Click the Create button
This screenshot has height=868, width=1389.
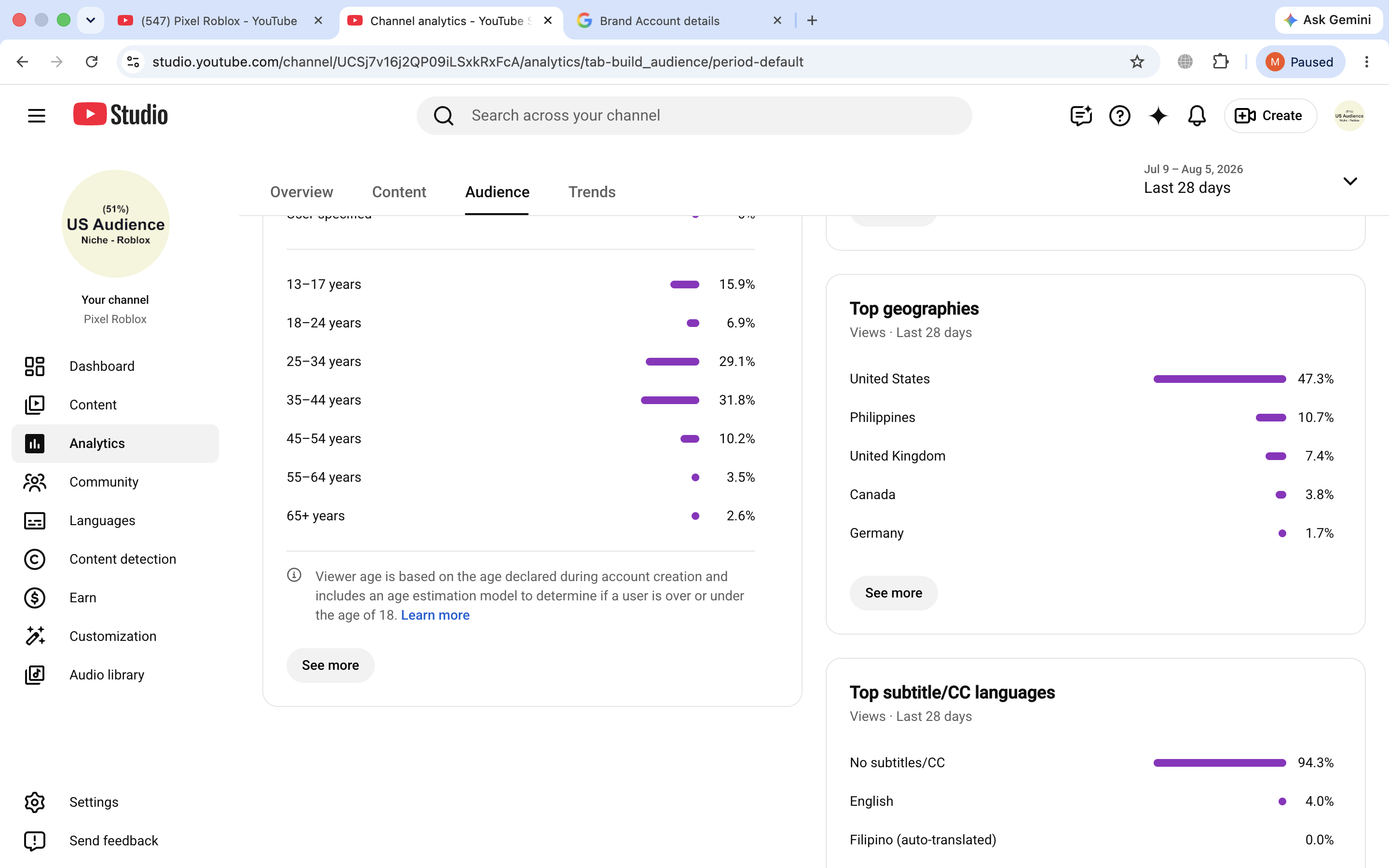point(1270,115)
